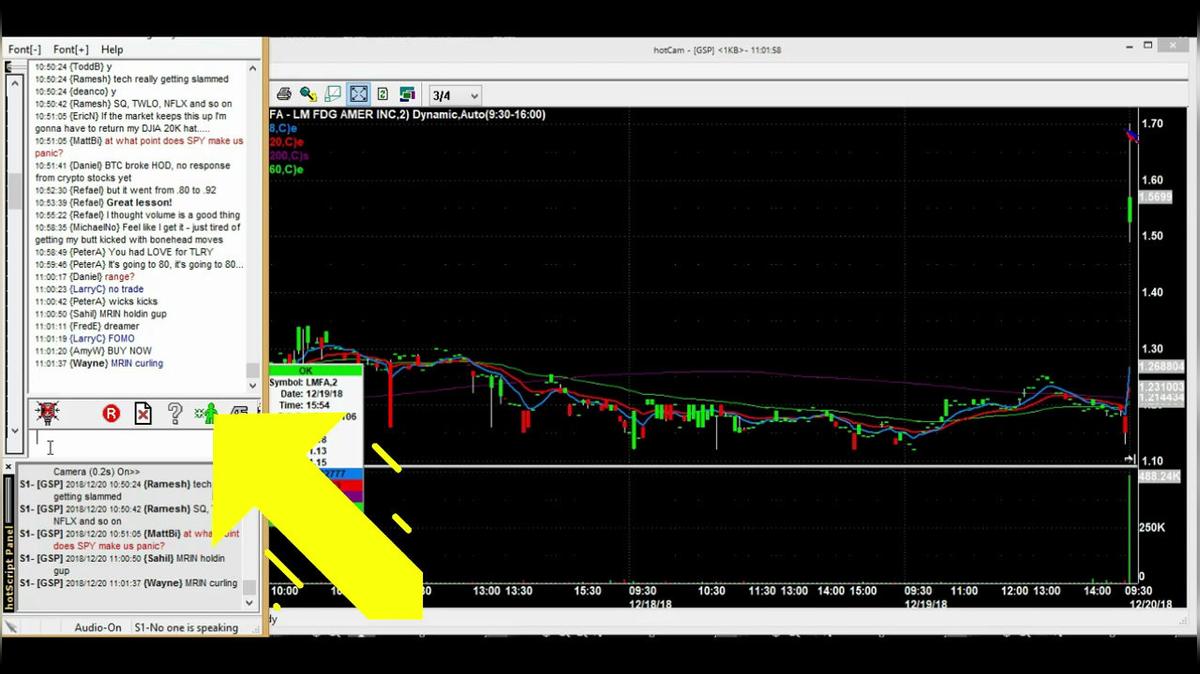Viewport: 1200px width, 674px height.
Task: Open the Font[+] menu
Action: 71,49
